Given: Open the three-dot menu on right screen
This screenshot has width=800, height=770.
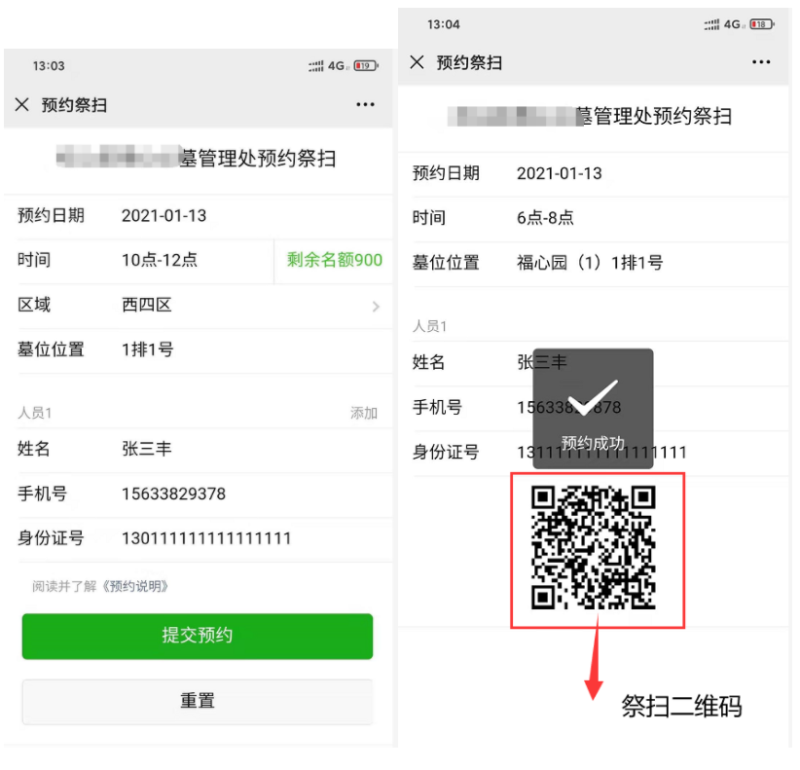Looking at the screenshot, I should click(761, 62).
